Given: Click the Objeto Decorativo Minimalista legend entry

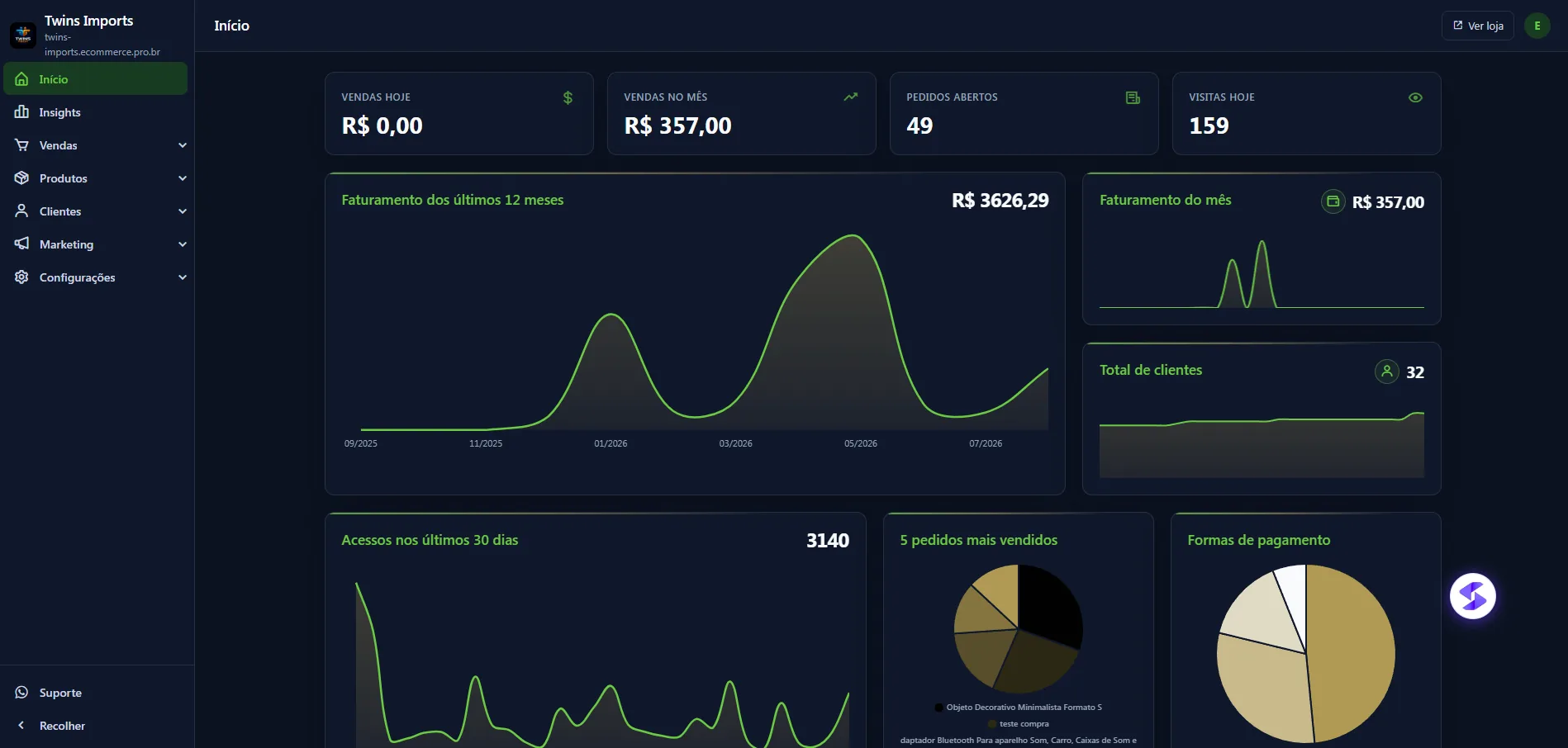Looking at the screenshot, I should tap(1018, 708).
